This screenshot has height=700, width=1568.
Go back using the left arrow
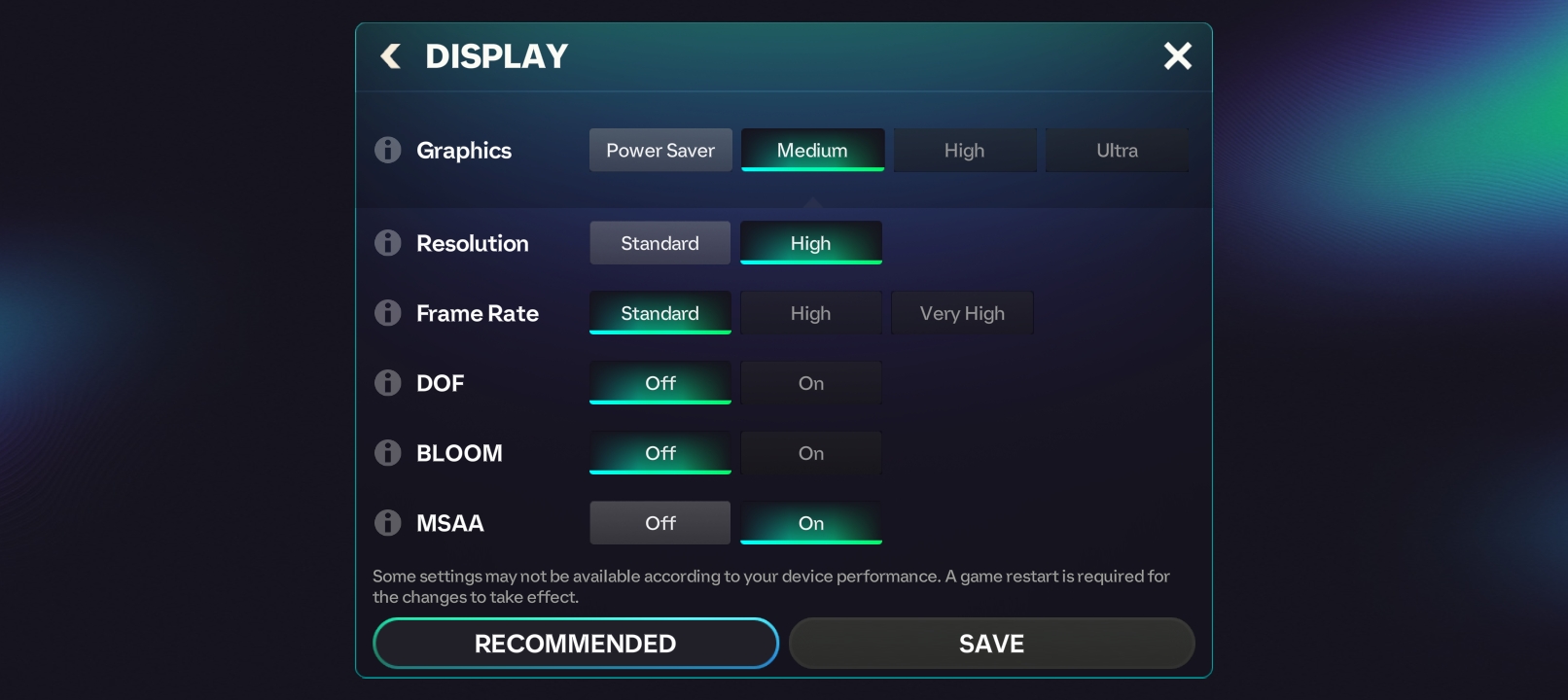click(391, 56)
